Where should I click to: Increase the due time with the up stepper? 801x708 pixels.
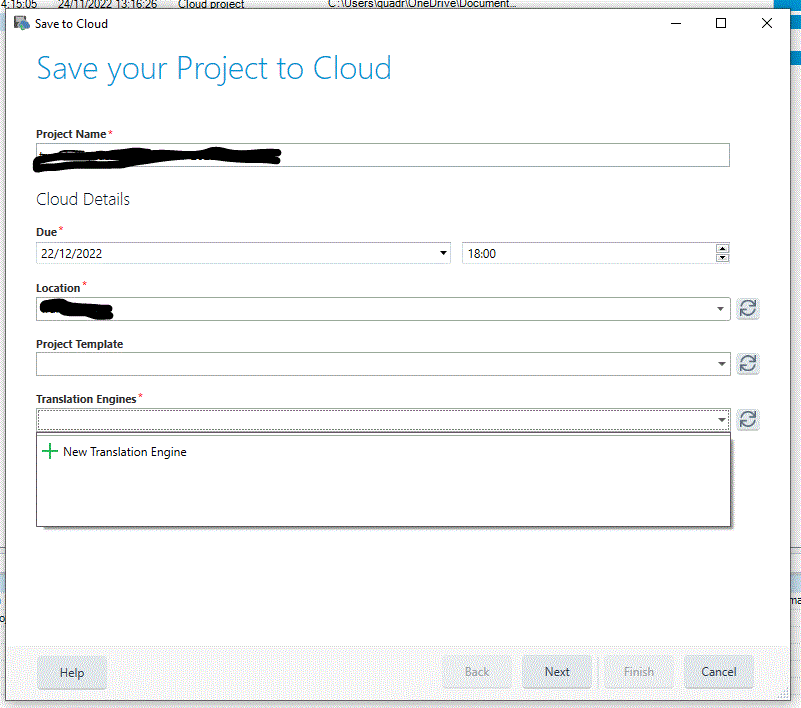click(x=722, y=248)
